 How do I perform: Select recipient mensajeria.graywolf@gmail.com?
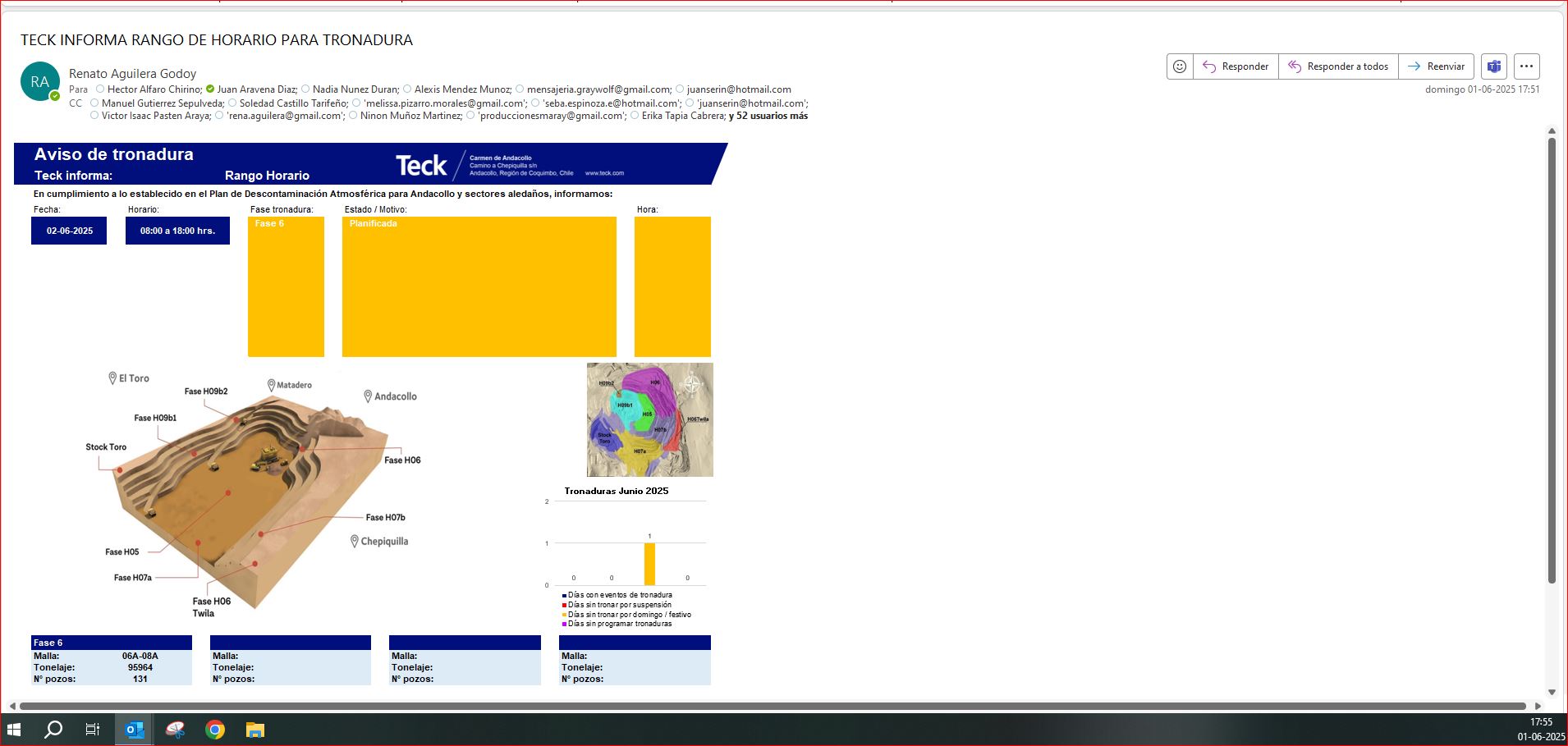click(598, 89)
